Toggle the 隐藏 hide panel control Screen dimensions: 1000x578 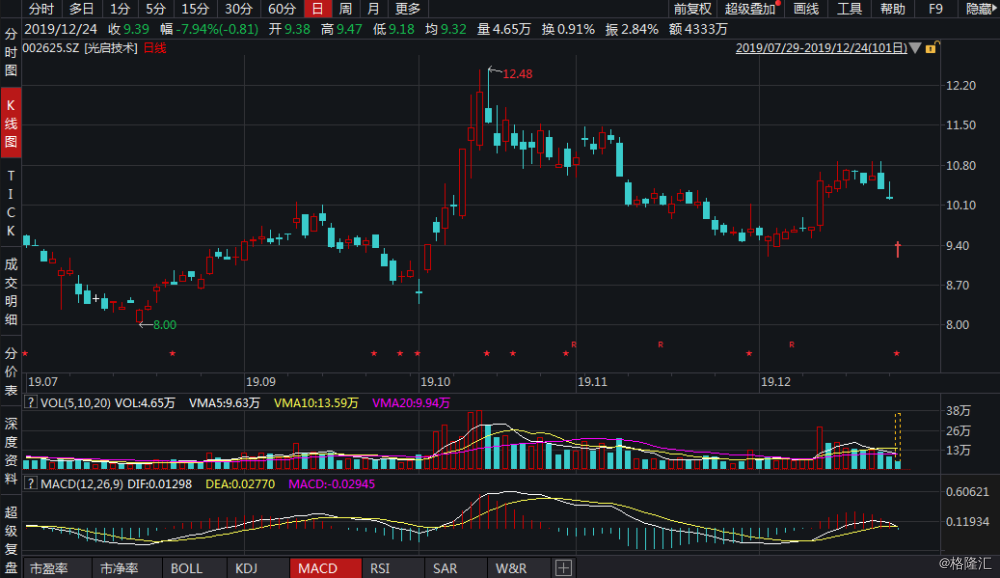click(x=979, y=9)
